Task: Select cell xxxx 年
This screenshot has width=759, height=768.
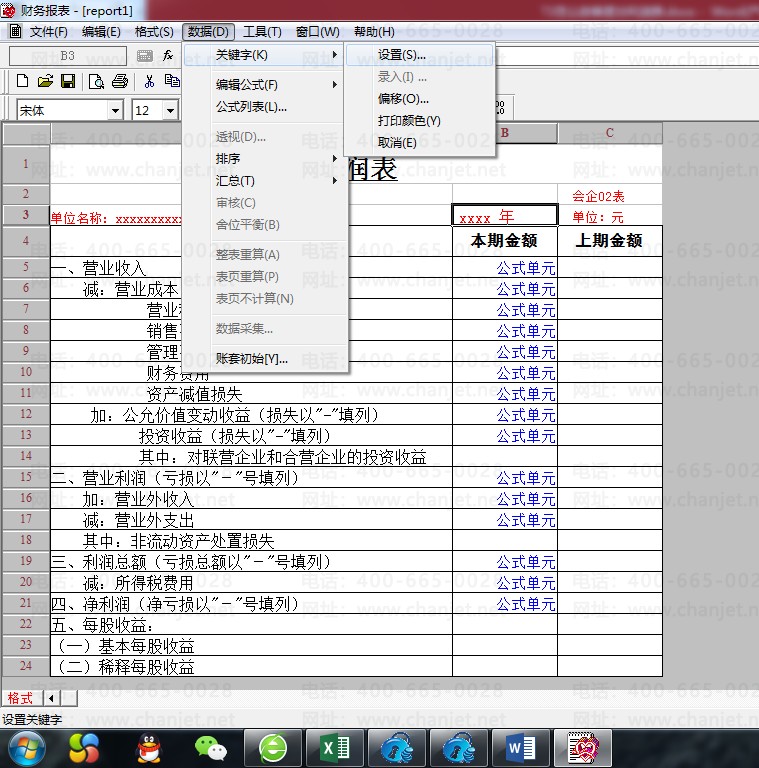Action: pos(504,215)
